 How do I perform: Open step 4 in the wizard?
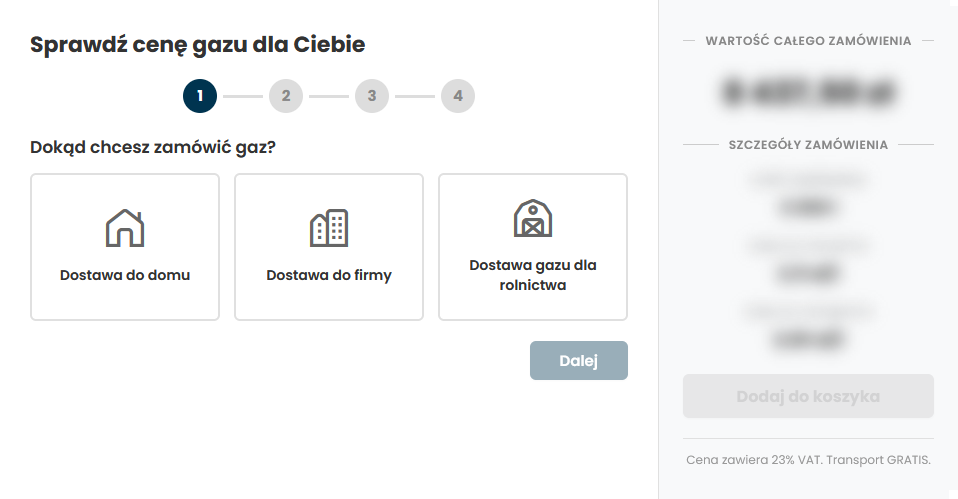458,96
